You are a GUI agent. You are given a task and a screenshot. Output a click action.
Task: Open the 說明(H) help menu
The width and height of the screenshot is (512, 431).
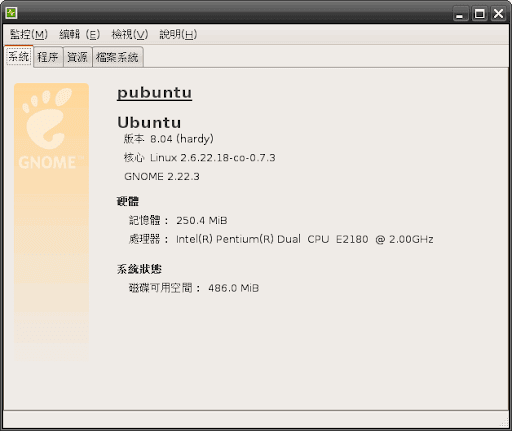178,34
